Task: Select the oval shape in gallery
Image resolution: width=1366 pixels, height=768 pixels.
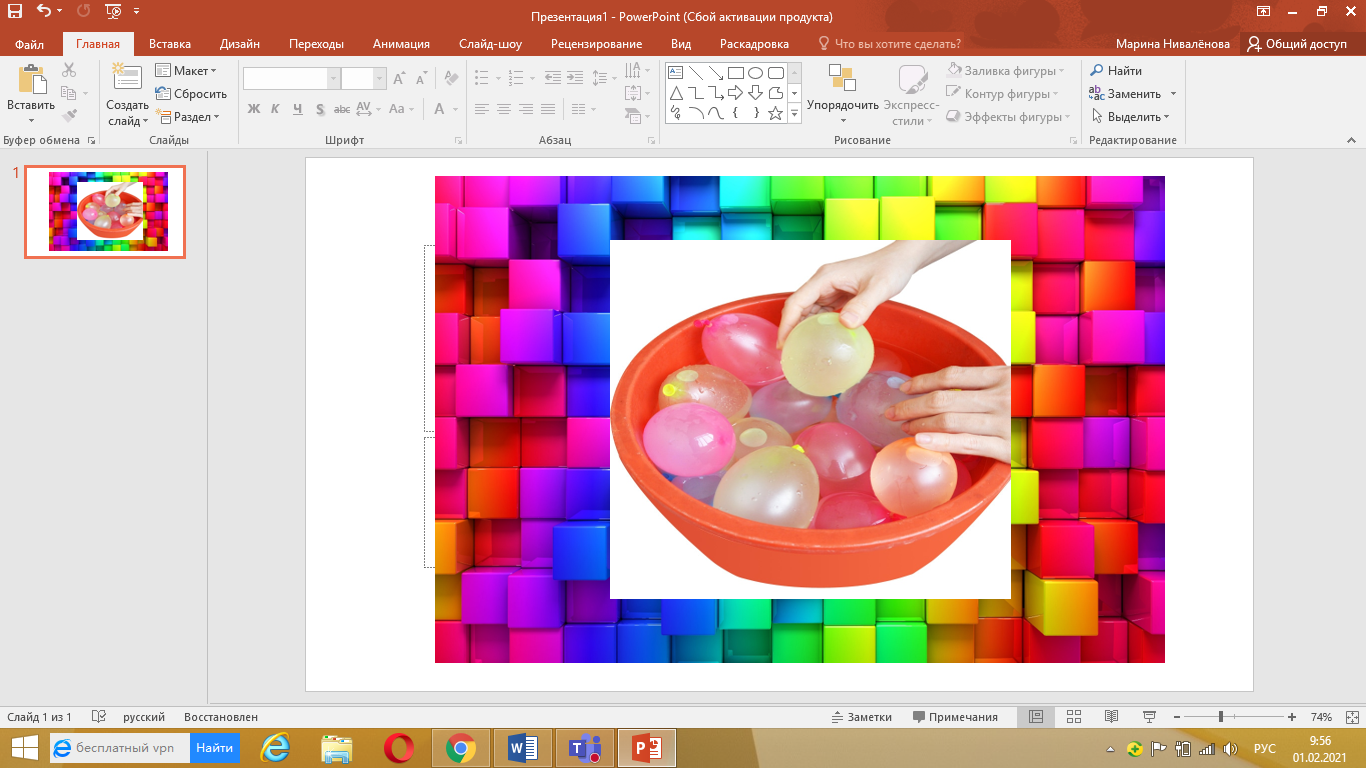Action: pos(755,73)
